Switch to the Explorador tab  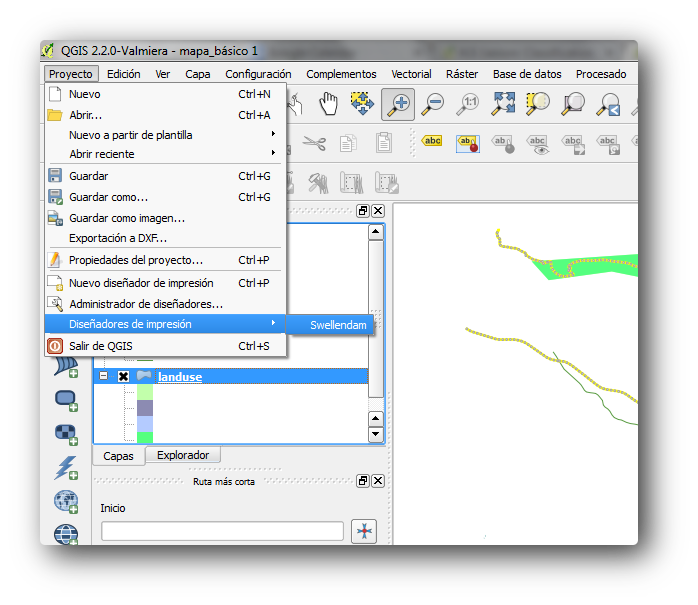(x=183, y=455)
